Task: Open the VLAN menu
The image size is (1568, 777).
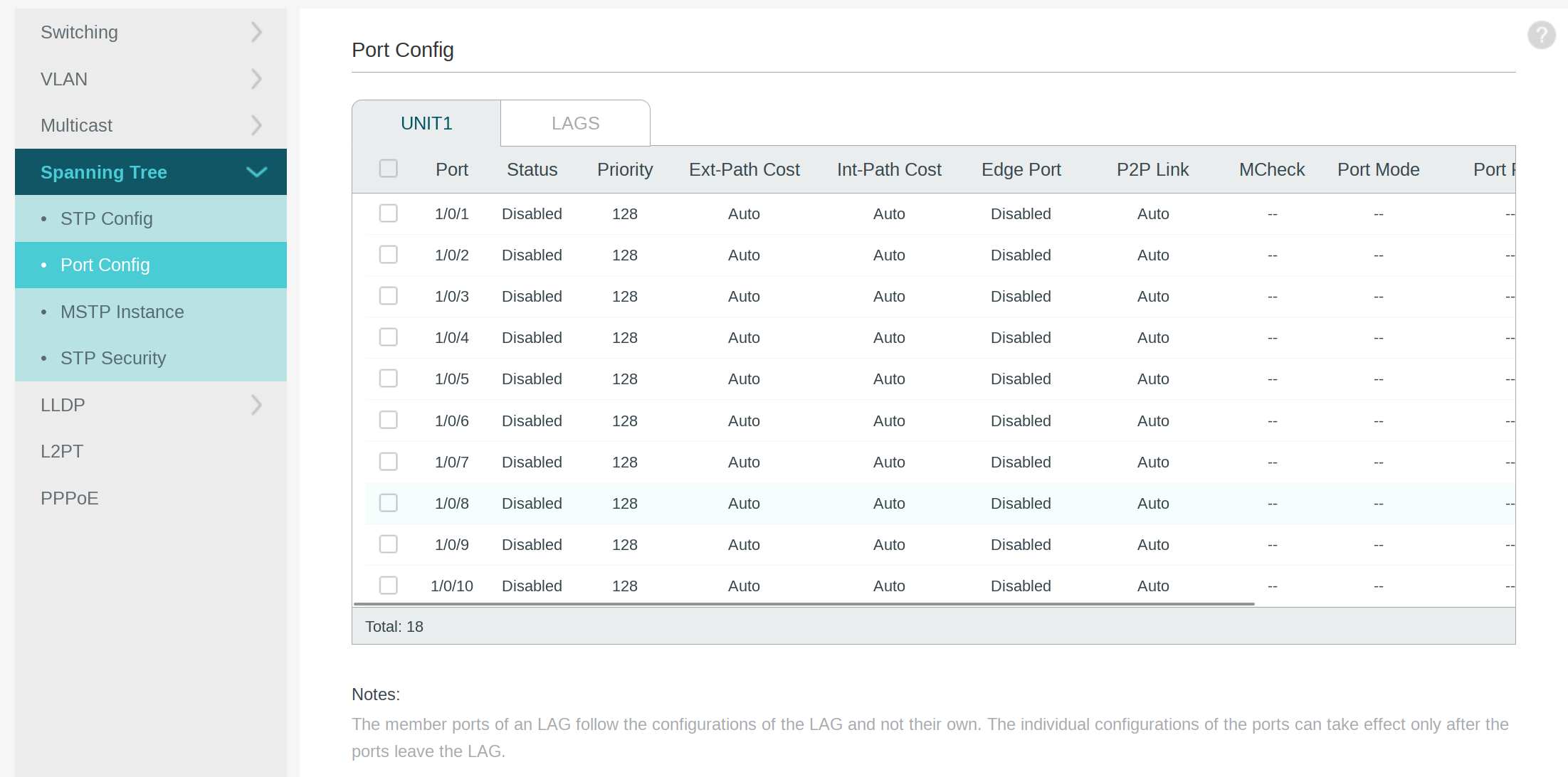Action: click(151, 79)
